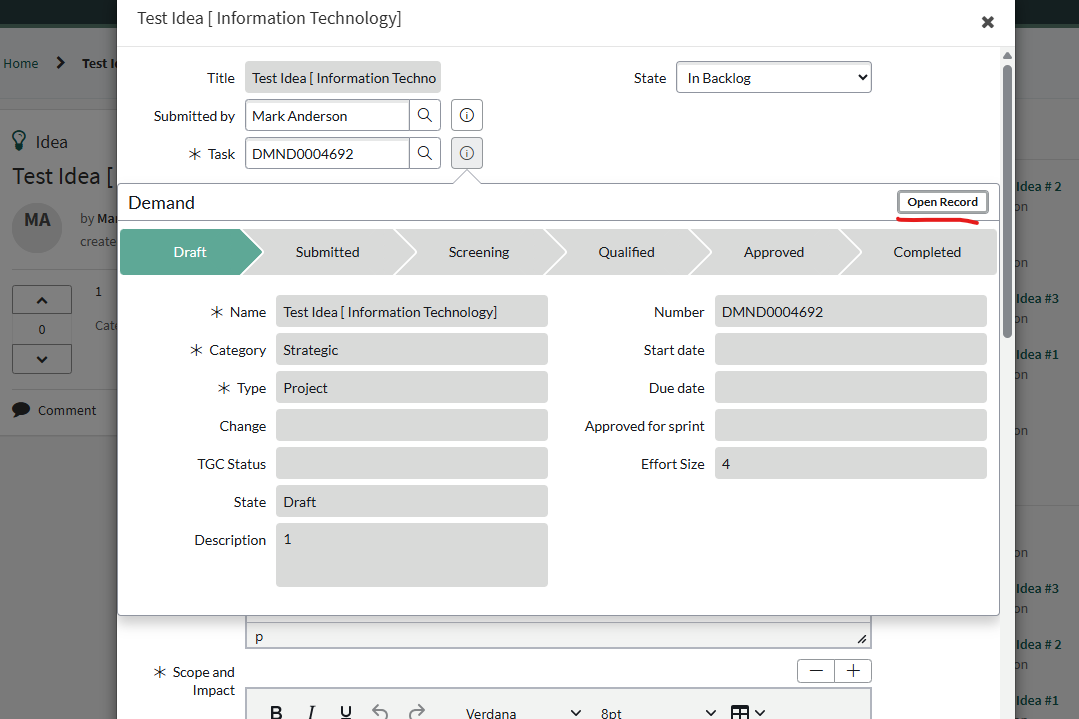1079x719 pixels.
Task: Select the Completed stage
Action: point(927,252)
